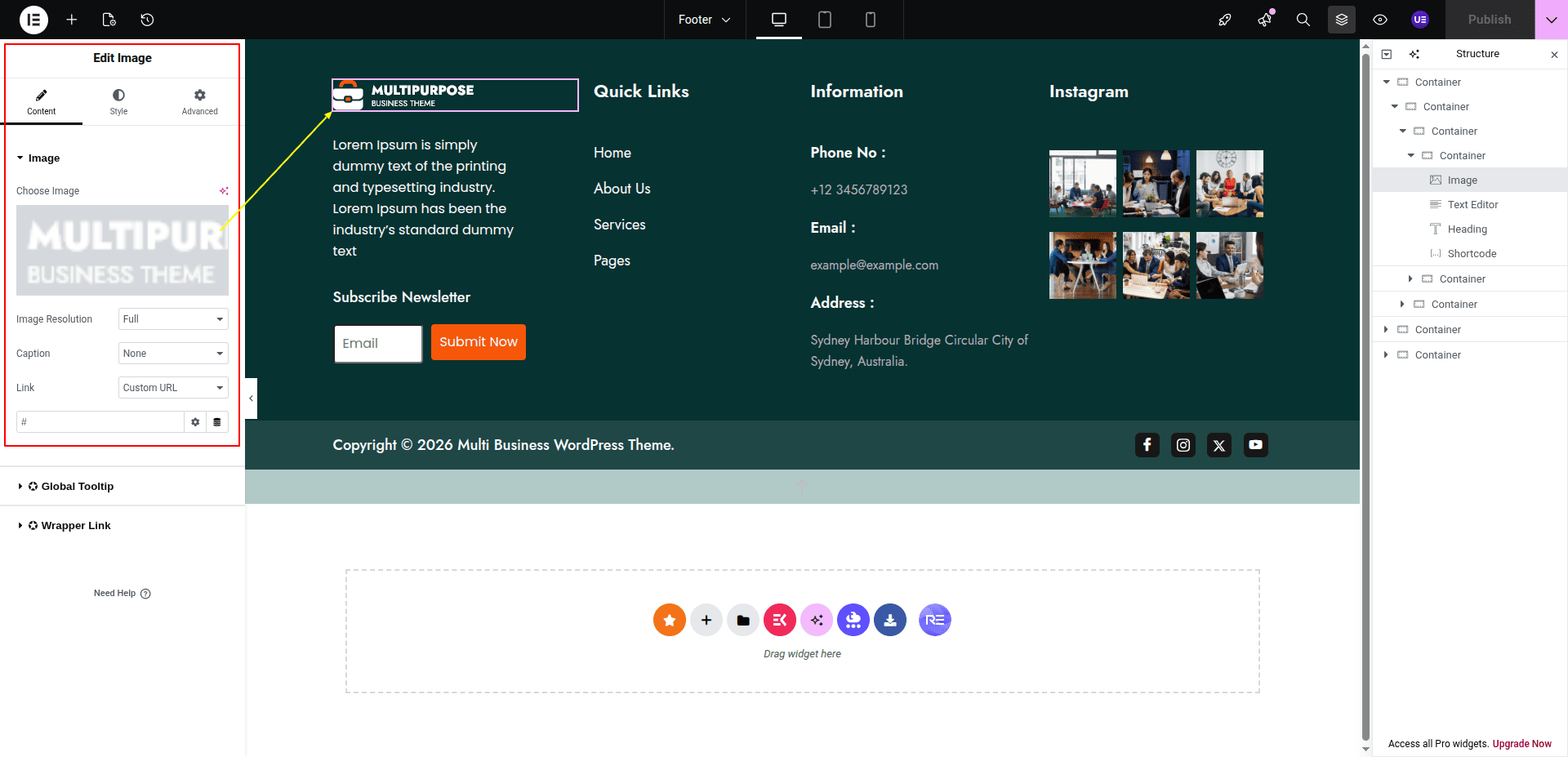Open the template library folder icon
The height and width of the screenshot is (757, 1568).
coord(743,620)
